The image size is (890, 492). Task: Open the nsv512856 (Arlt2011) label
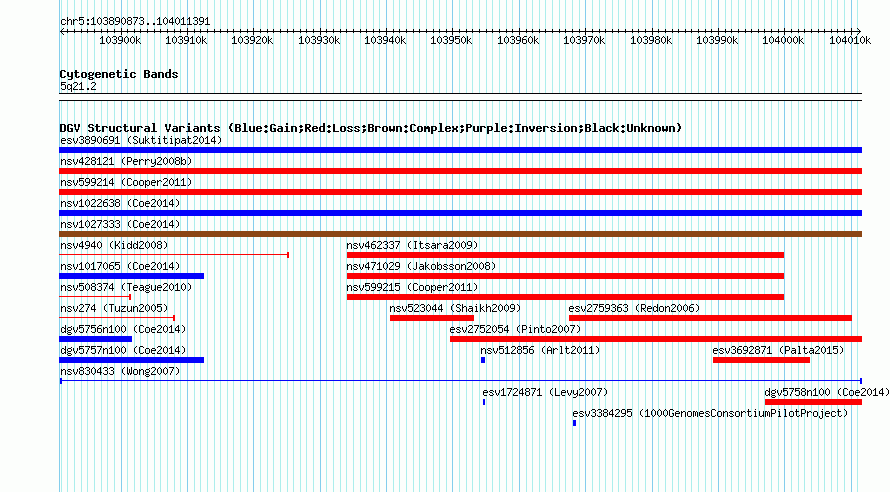pos(540,350)
